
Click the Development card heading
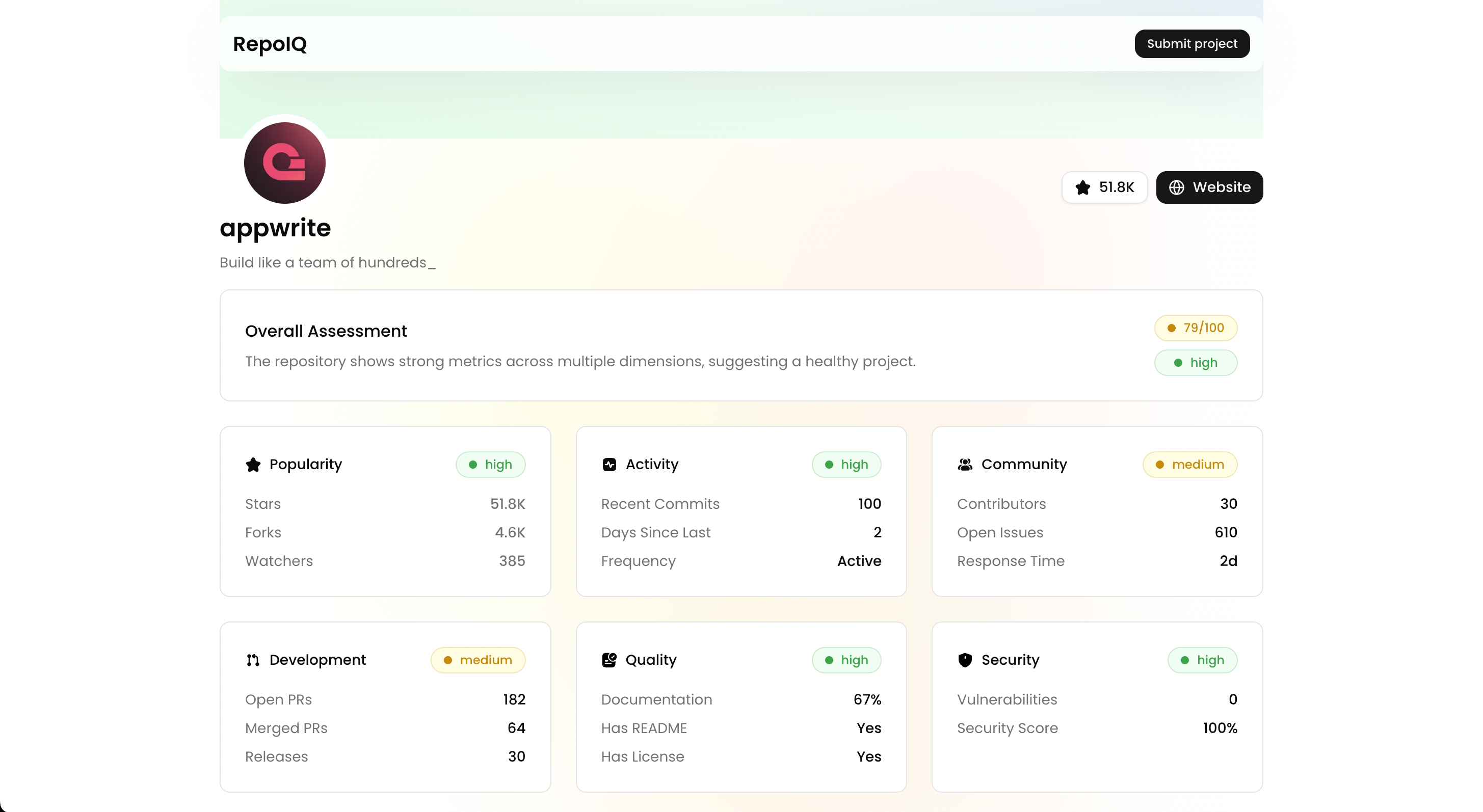point(318,660)
